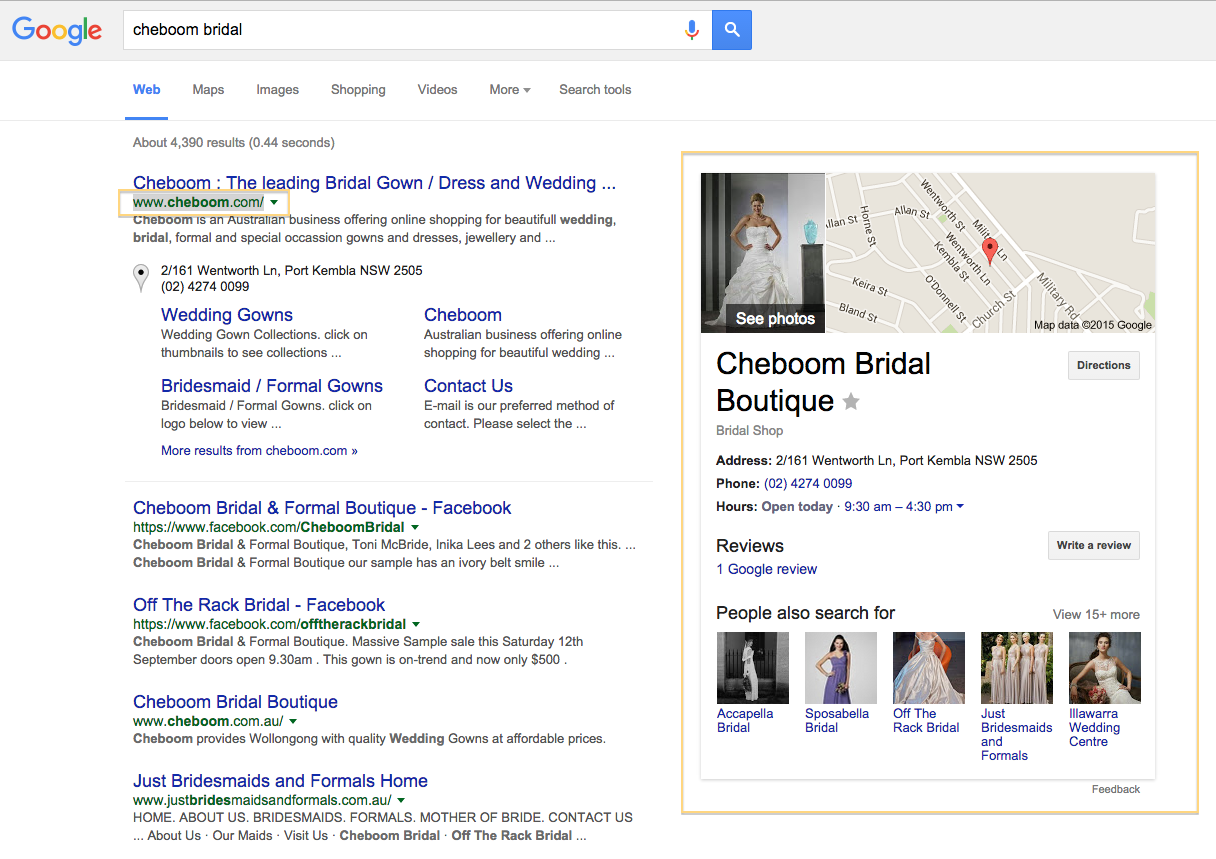Click the Google logo

pyautogui.click(x=57, y=30)
